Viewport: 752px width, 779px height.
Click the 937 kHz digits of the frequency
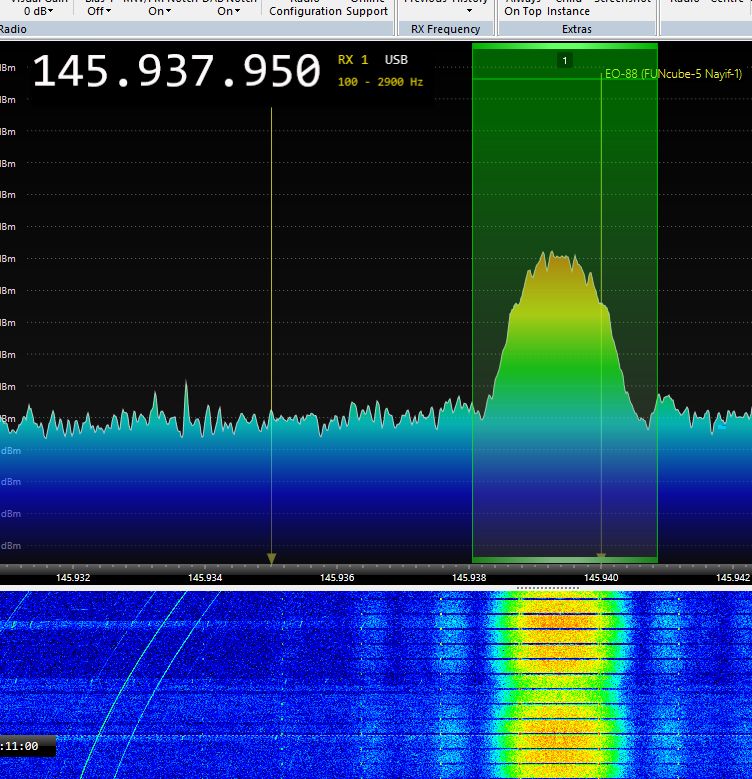click(176, 71)
